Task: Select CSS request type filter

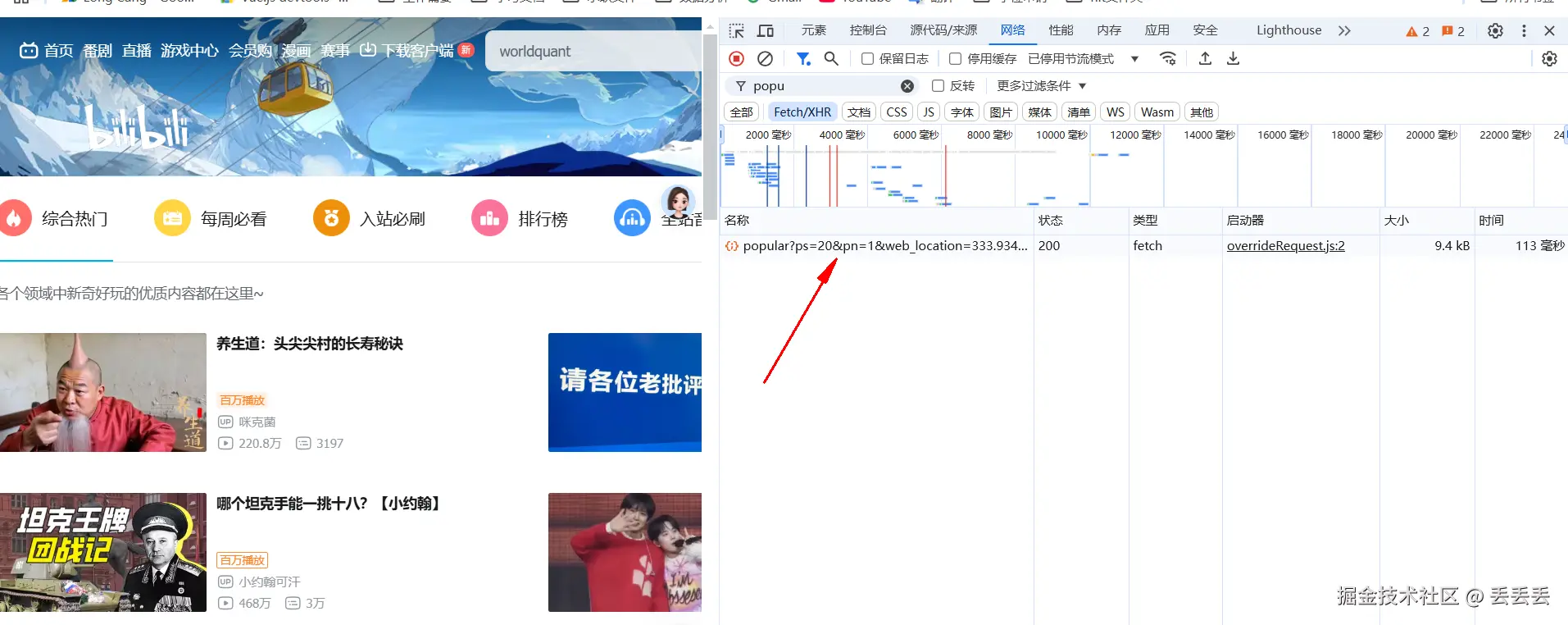Action: [897, 112]
